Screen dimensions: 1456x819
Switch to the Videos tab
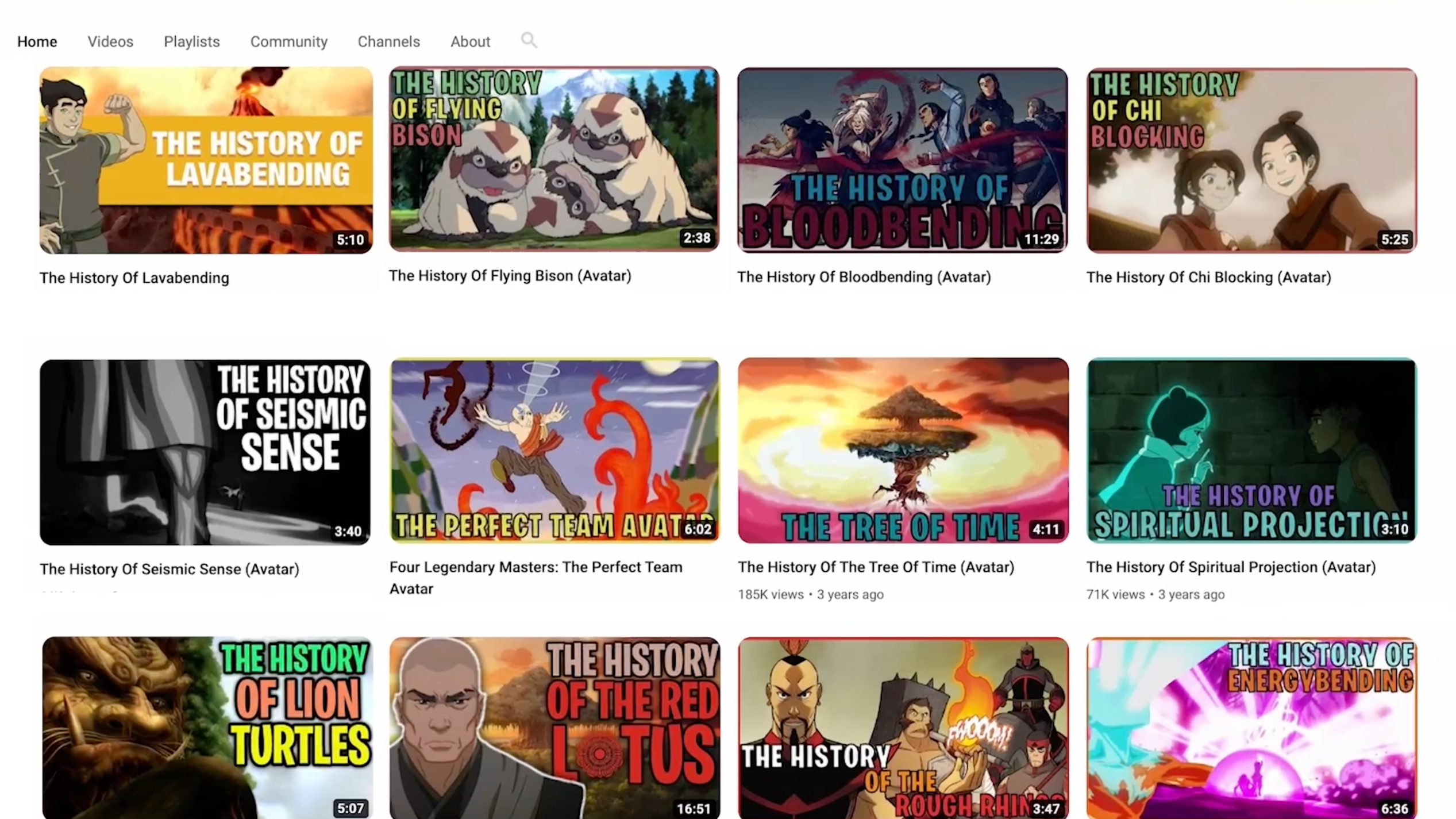click(x=110, y=42)
